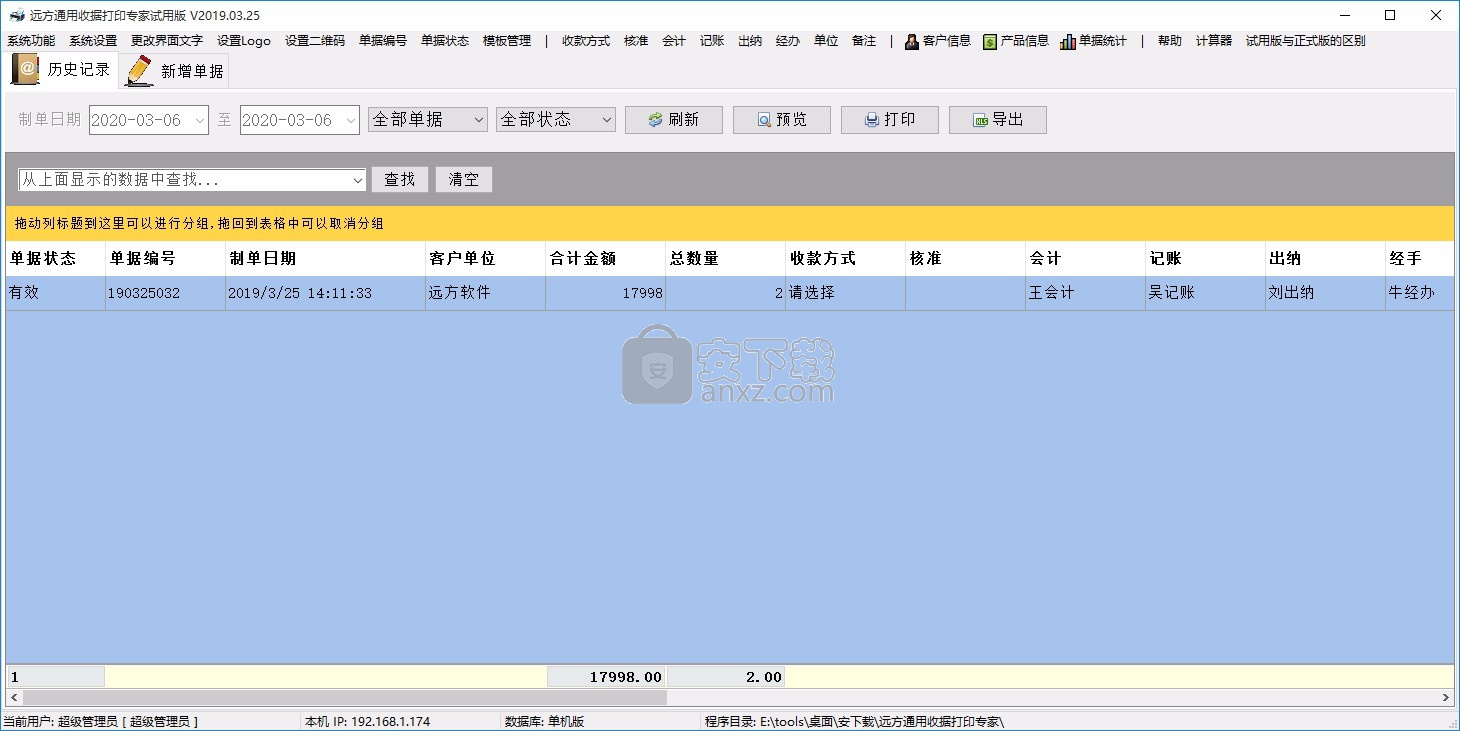
Task: Open the 收款方式 menu
Action: (x=586, y=41)
